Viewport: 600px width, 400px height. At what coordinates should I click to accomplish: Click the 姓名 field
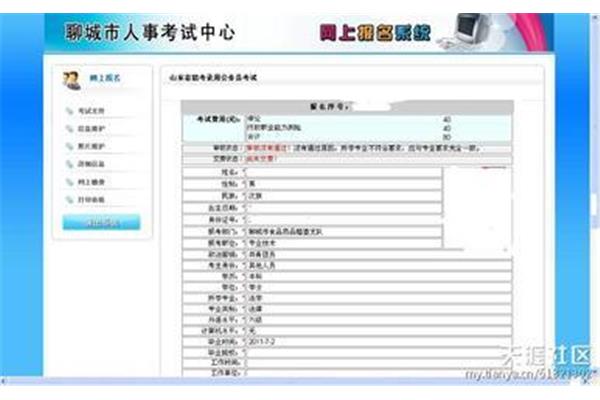(344, 173)
